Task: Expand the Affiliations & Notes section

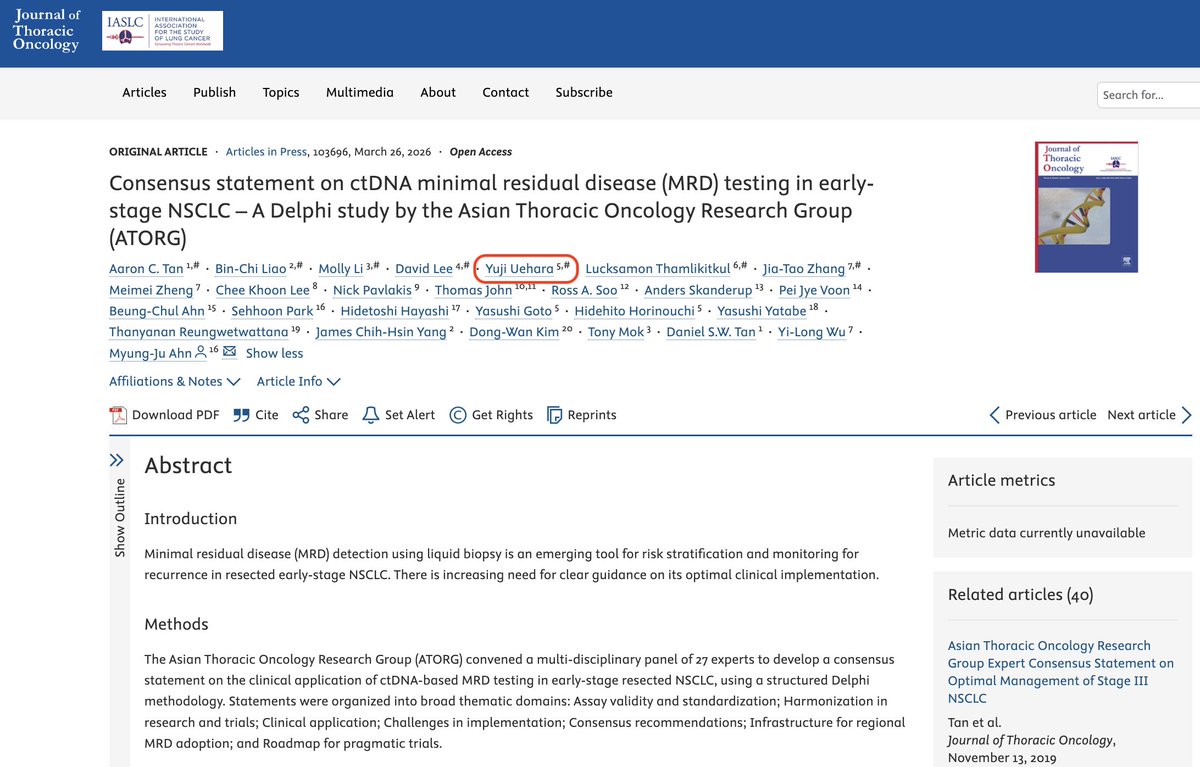Action: pyautogui.click(x=175, y=381)
